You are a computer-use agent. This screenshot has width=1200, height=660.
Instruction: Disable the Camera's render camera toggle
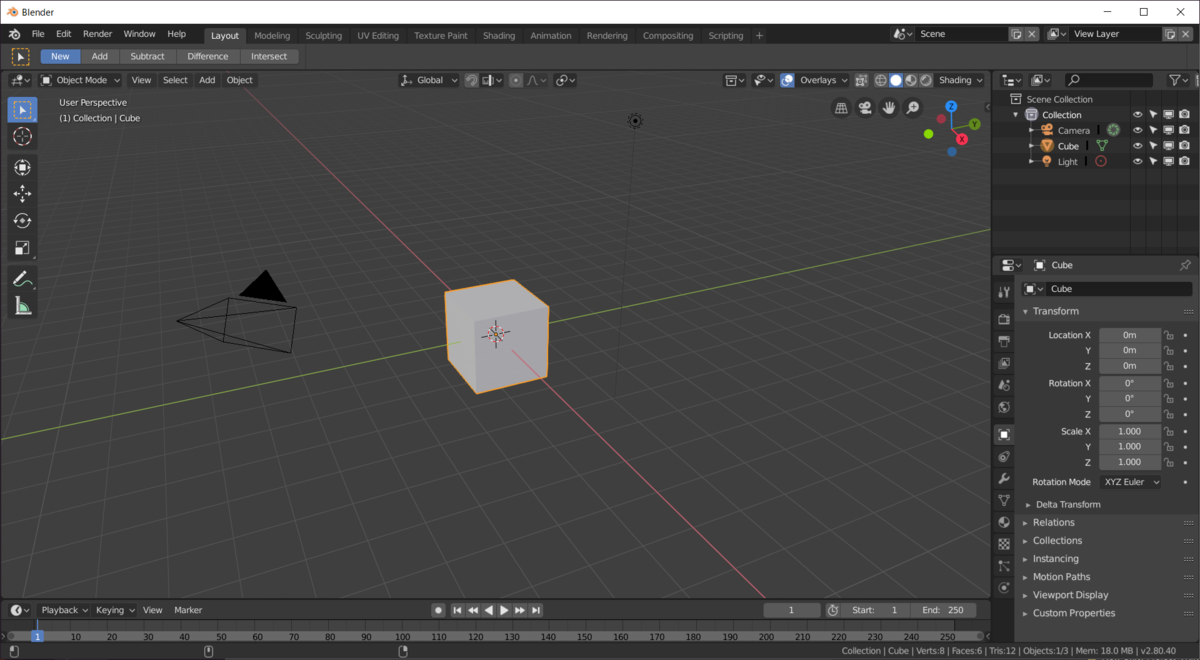(x=1184, y=129)
